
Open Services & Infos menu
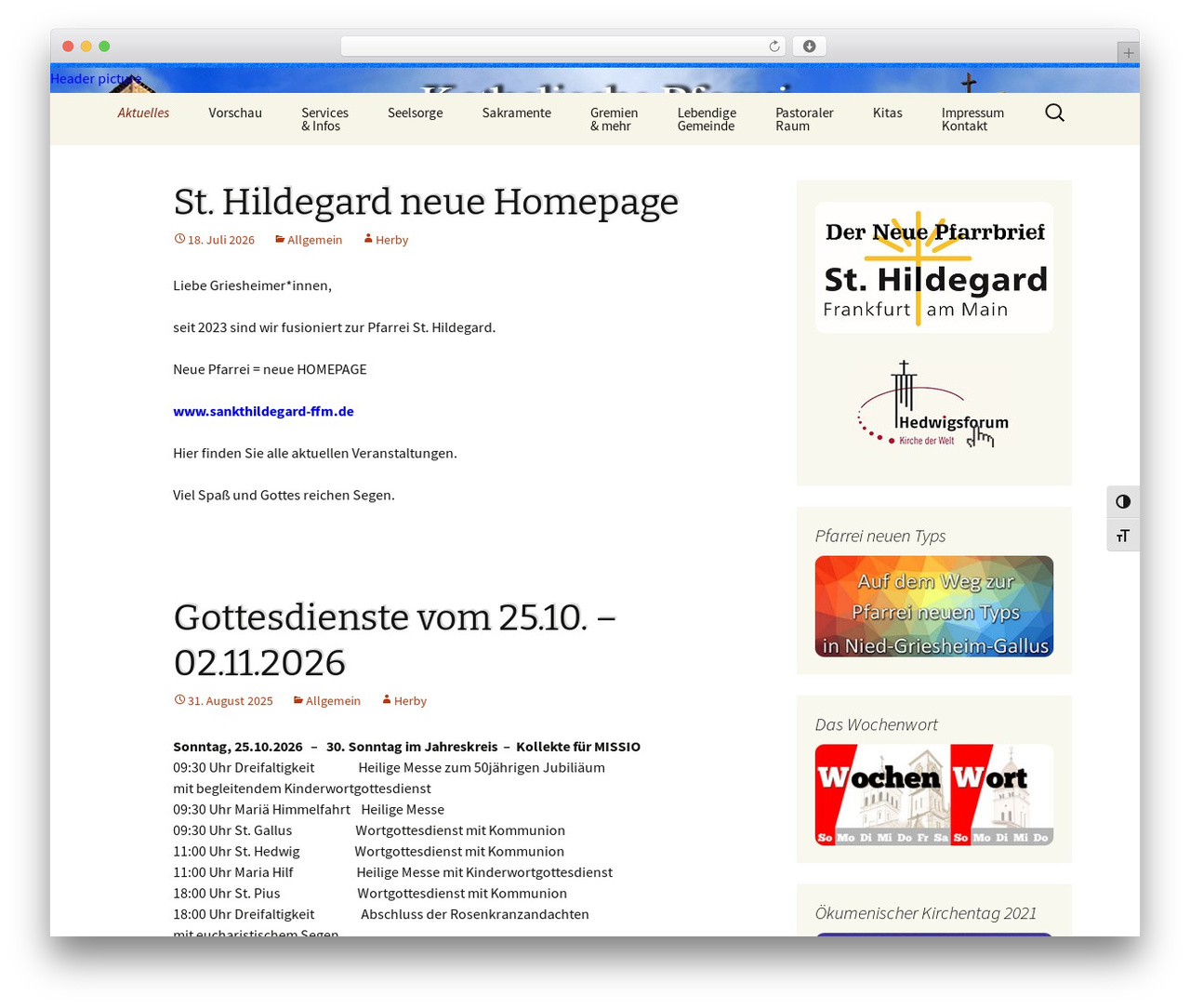pos(324,119)
